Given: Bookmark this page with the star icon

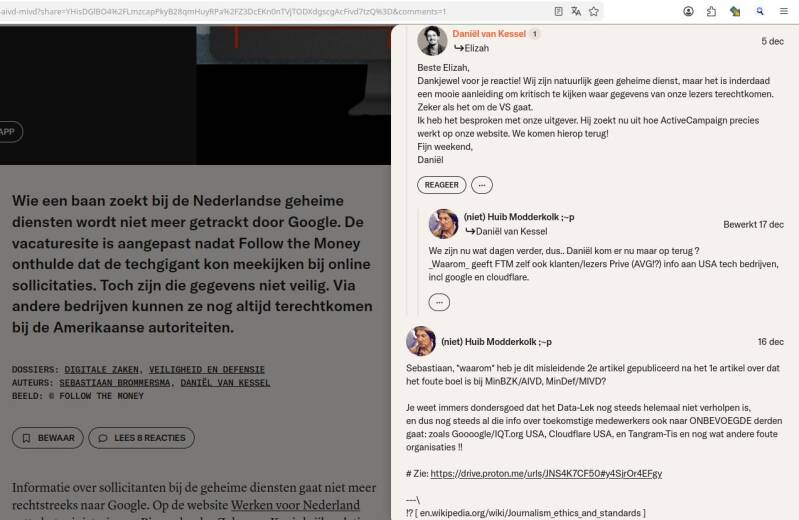Looking at the screenshot, I should click(594, 11).
